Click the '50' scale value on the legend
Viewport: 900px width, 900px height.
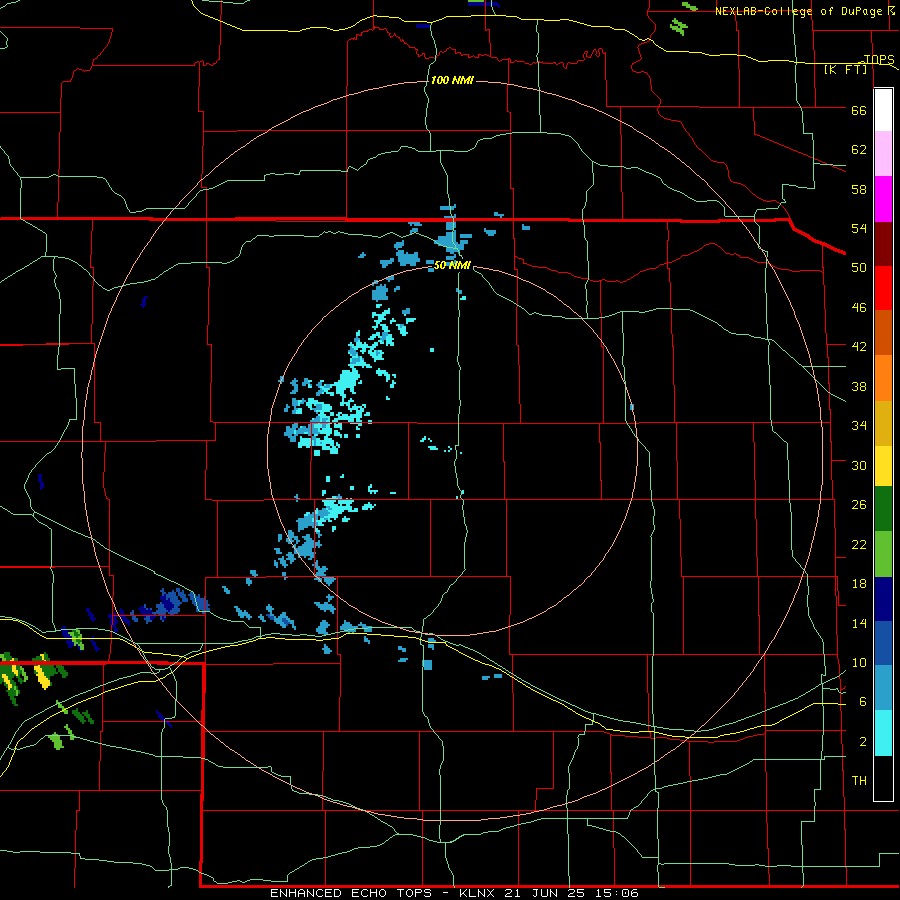(859, 267)
